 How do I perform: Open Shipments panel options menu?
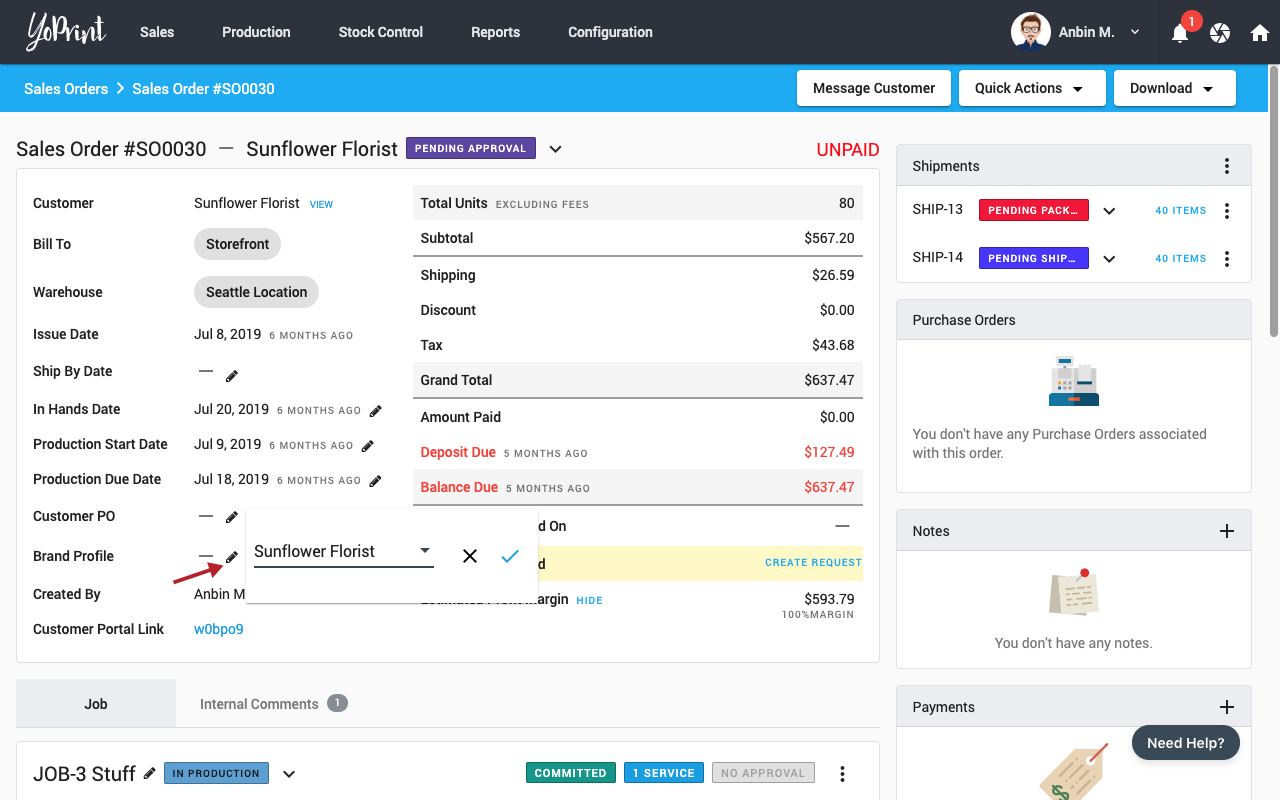click(1227, 166)
